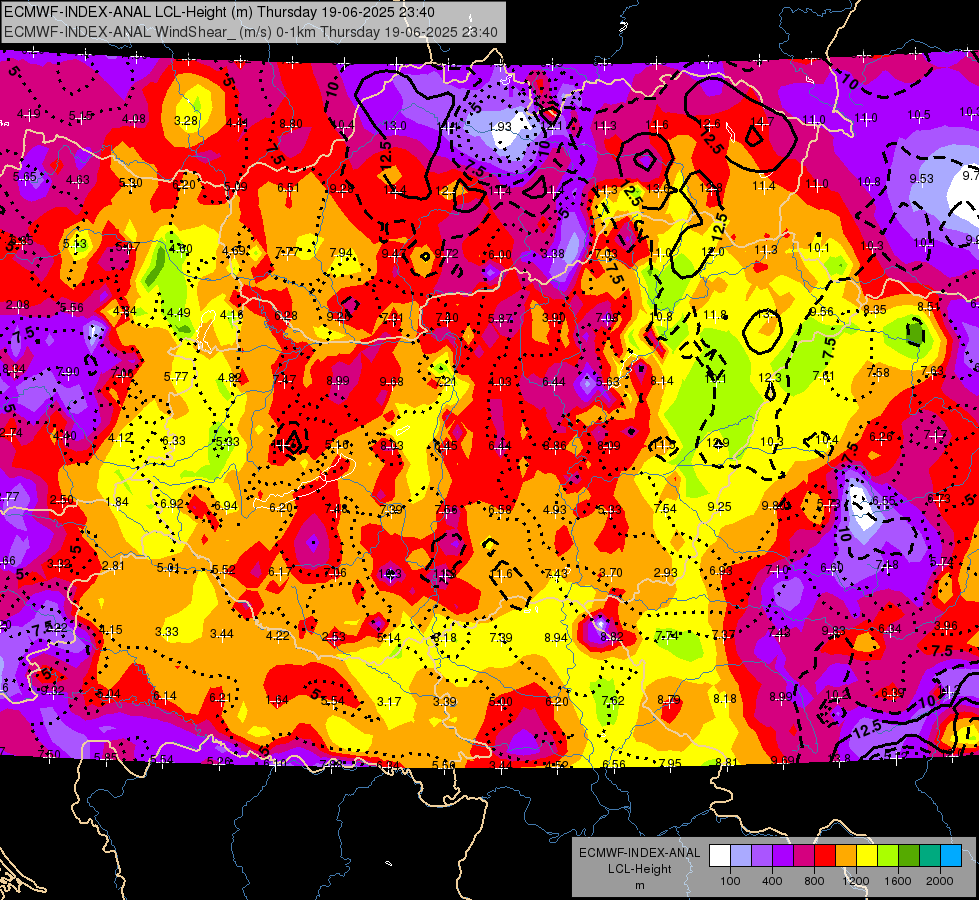The width and height of the screenshot is (979, 900).
Task: Click the wind shear value '7.54'
Action: [x=665, y=508]
